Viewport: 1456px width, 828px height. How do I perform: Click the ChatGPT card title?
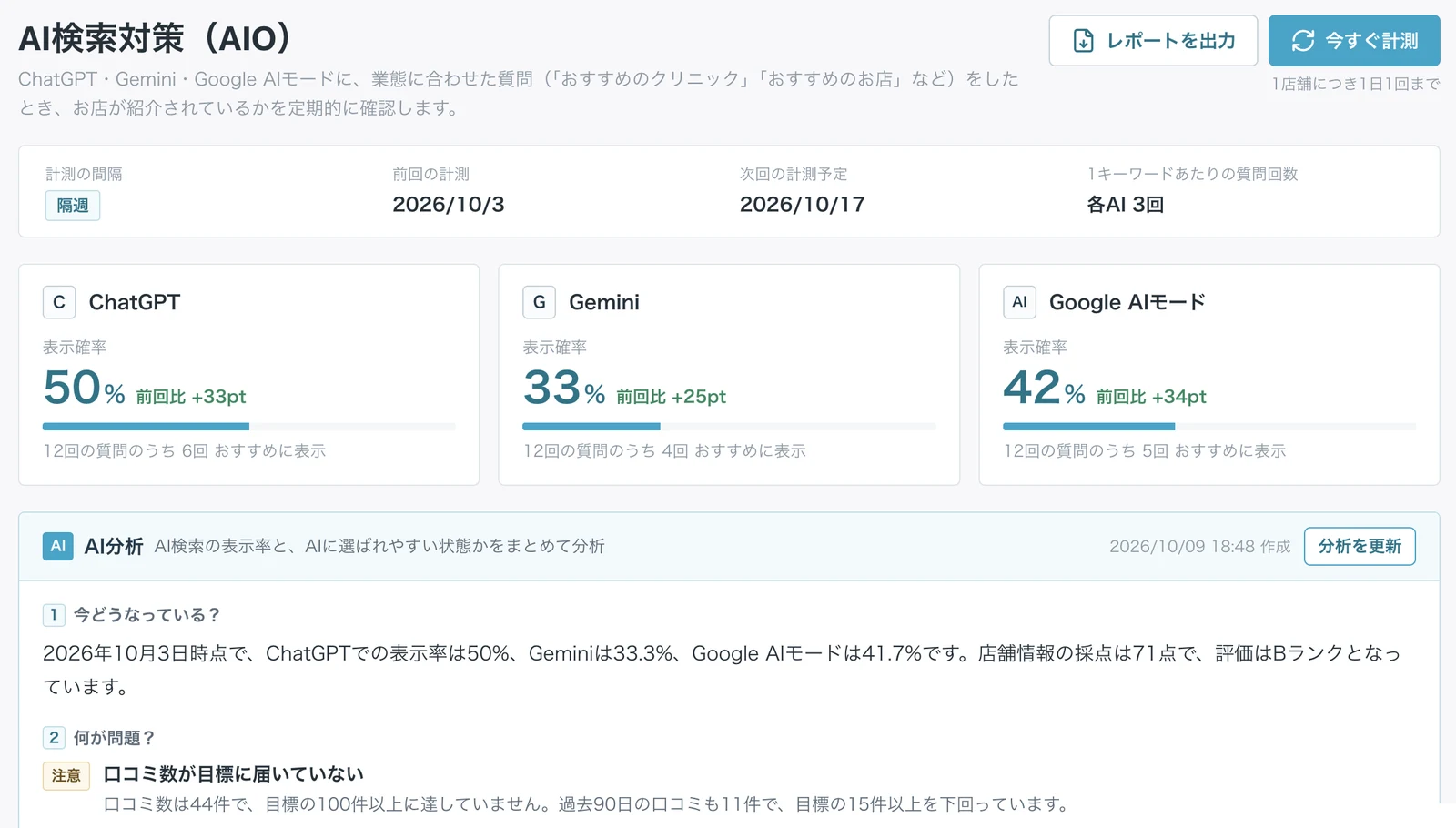point(135,302)
